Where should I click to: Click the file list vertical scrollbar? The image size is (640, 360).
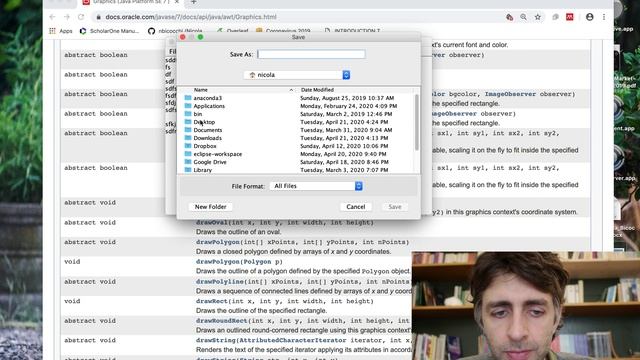click(x=416, y=122)
